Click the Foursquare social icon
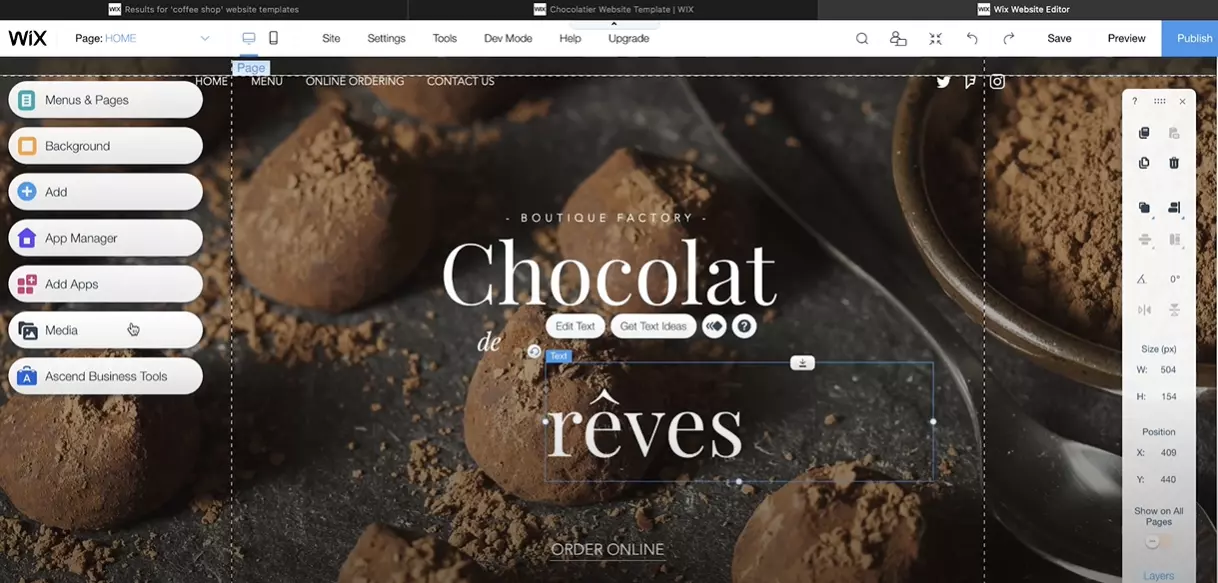 tap(969, 82)
